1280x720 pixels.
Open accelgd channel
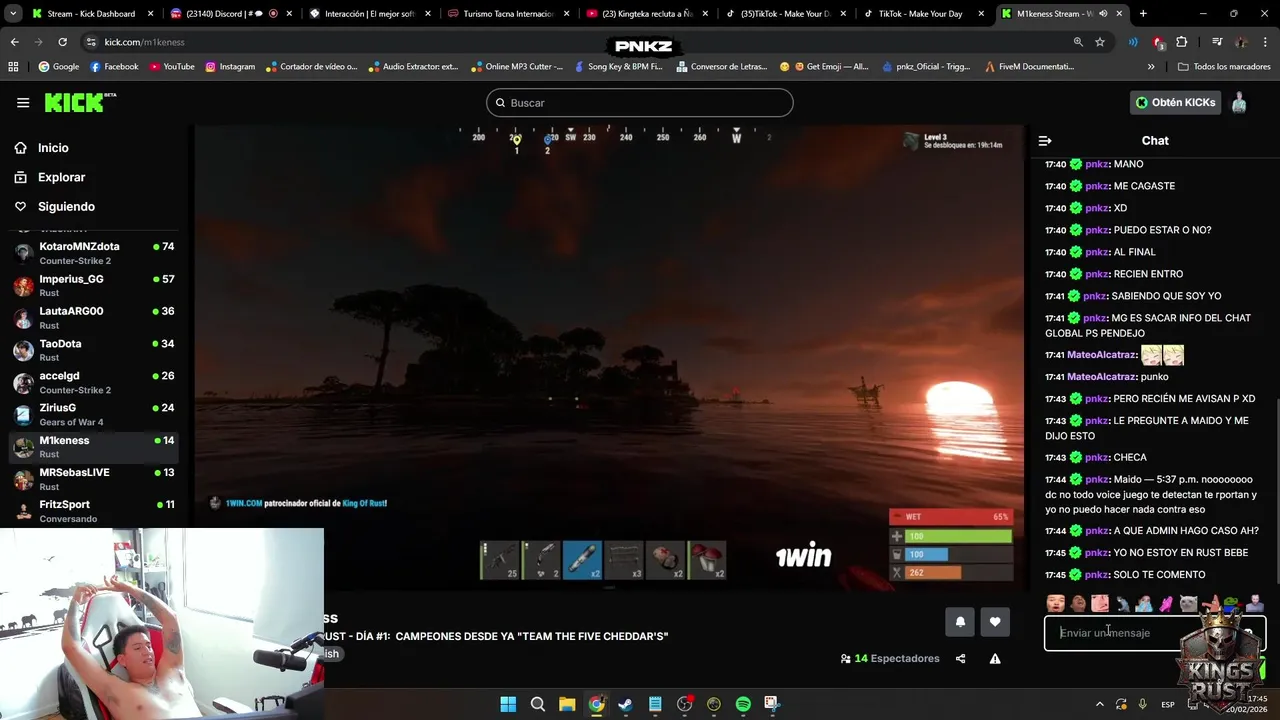click(94, 382)
